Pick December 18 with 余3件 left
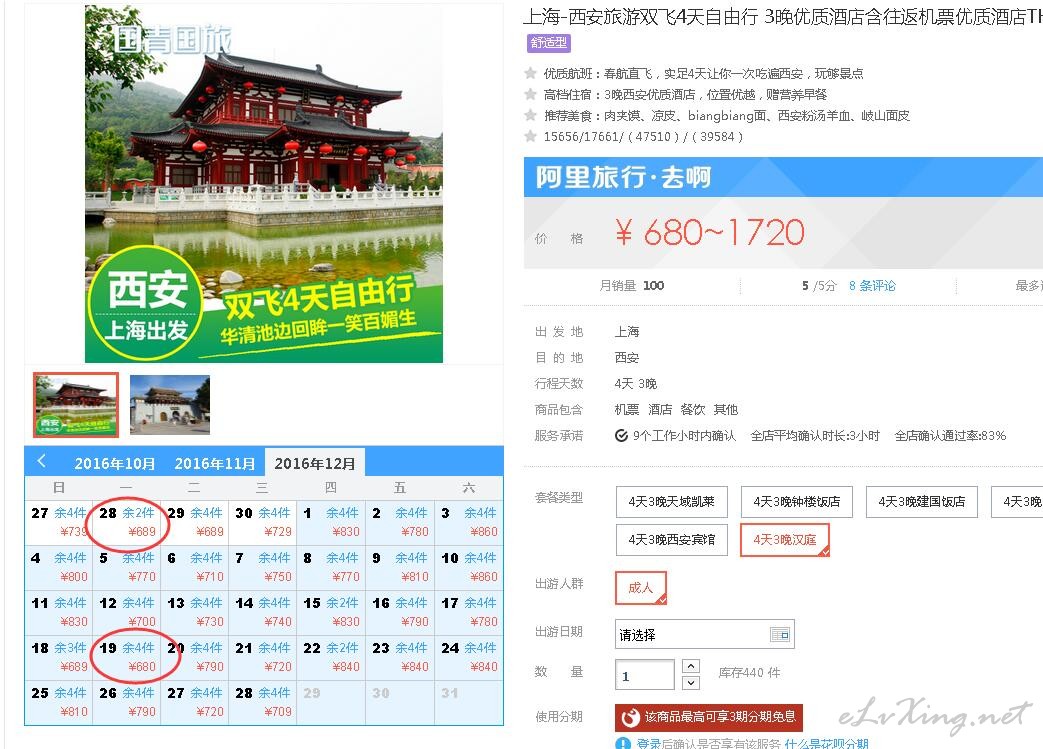1043x749 pixels. [x=59, y=657]
